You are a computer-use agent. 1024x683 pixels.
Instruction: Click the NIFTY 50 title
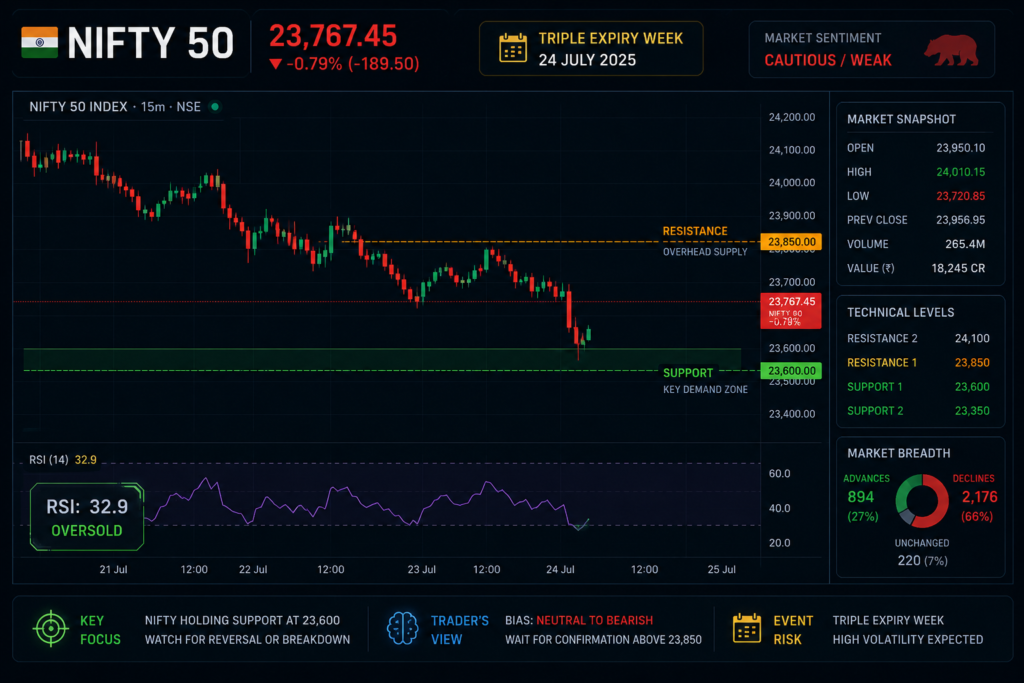(150, 44)
